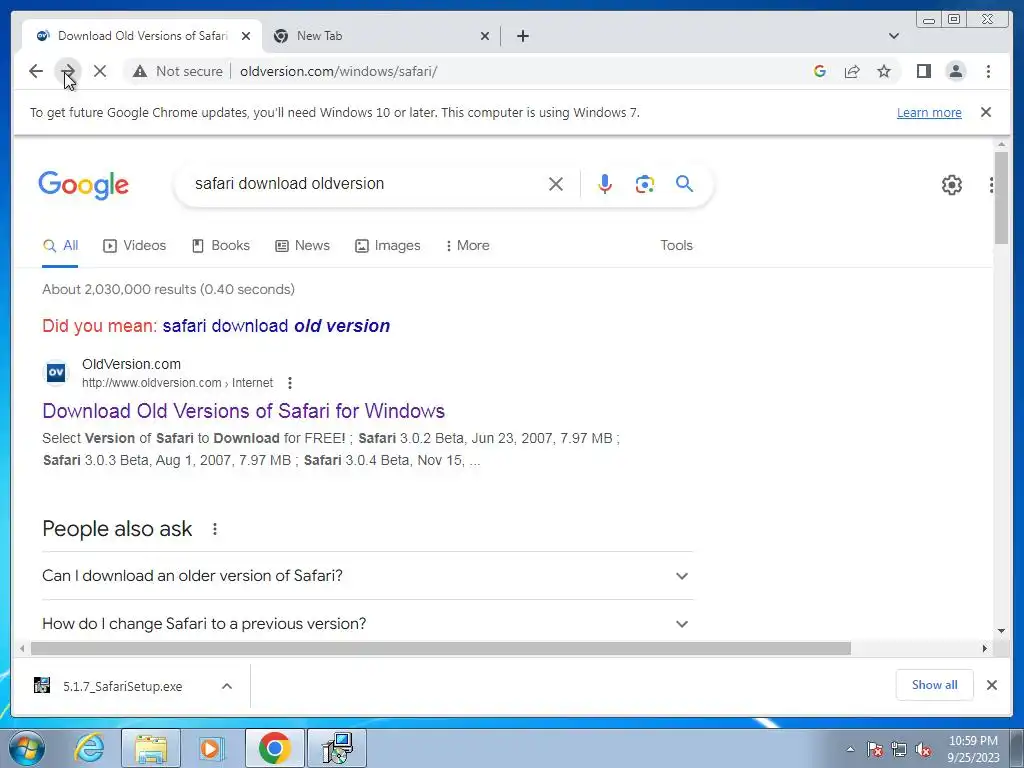
Task: Close Download Old Versions of Safari tab
Action: [246, 36]
